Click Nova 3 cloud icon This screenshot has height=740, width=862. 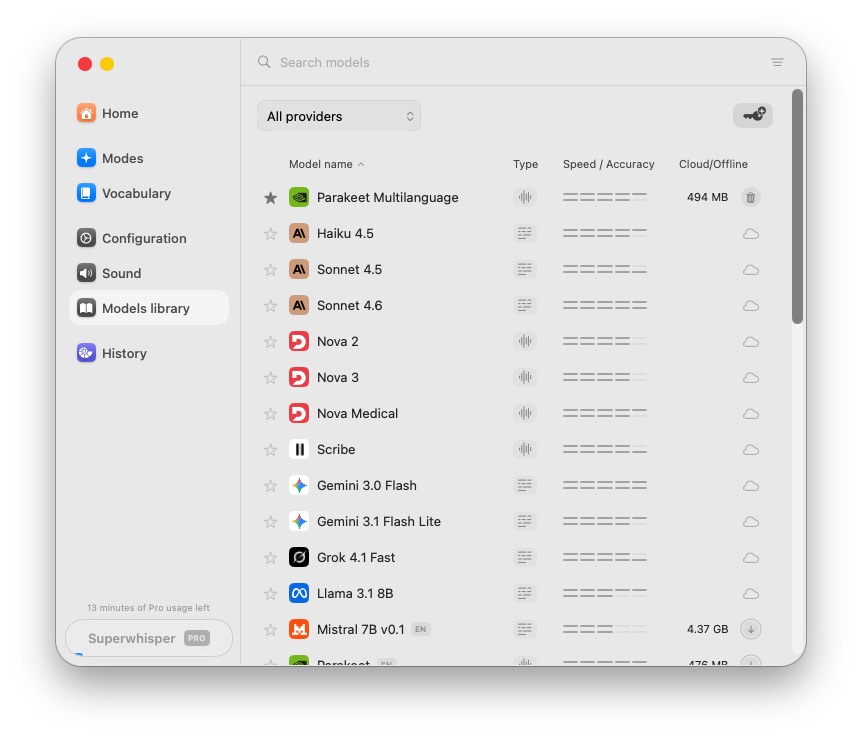tap(751, 378)
